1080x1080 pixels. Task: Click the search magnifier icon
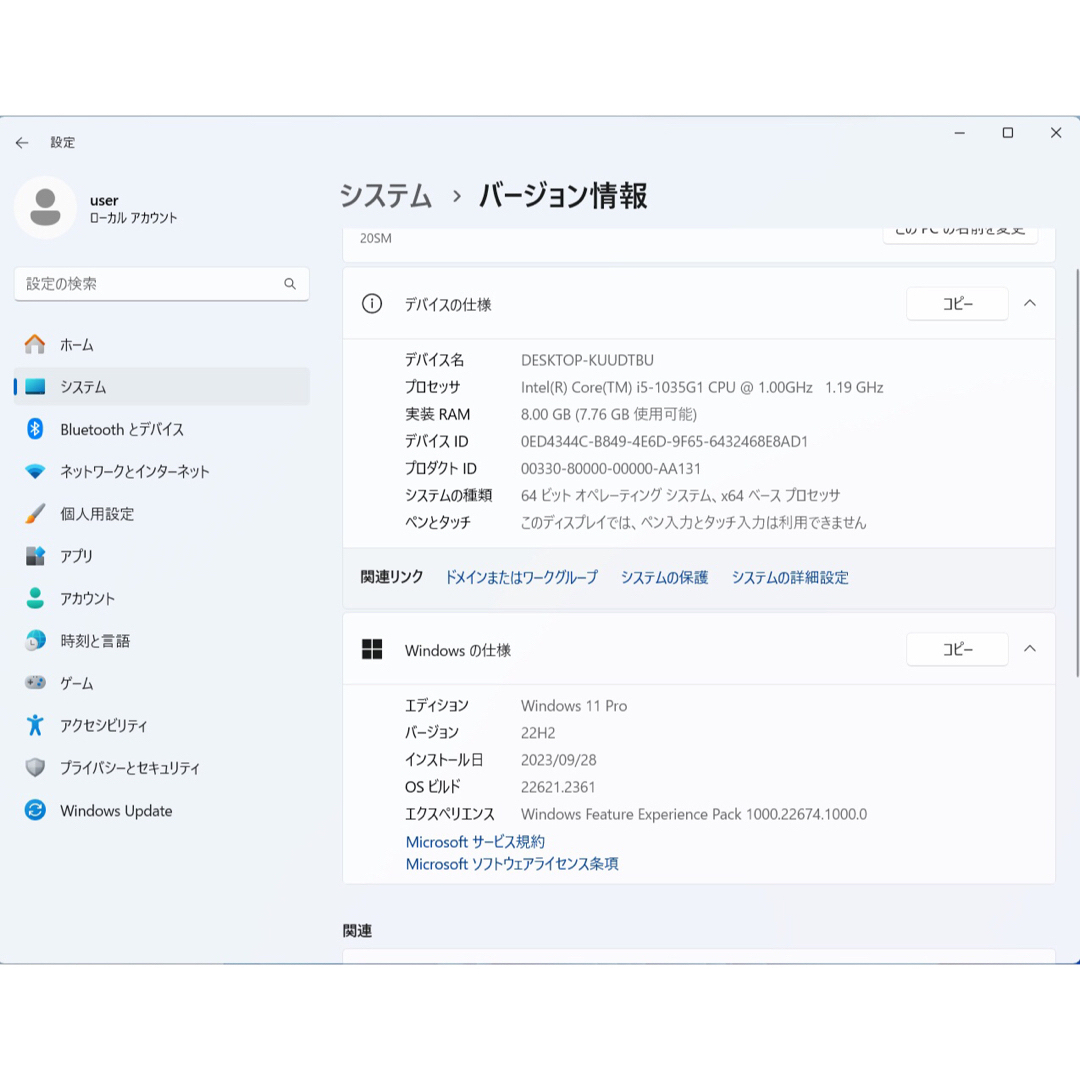coord(290,284)
